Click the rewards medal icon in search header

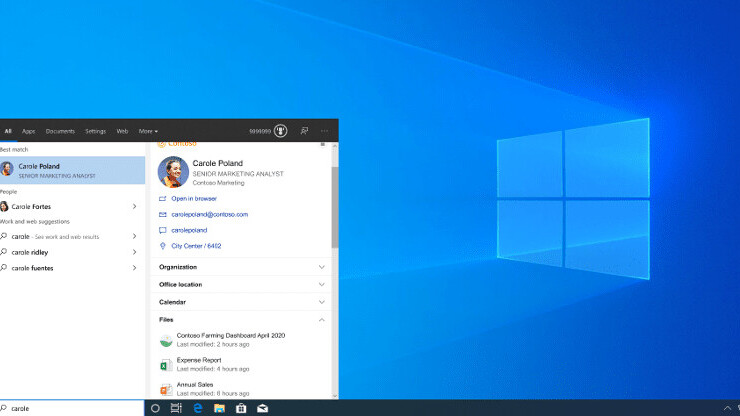pos(281,131)
